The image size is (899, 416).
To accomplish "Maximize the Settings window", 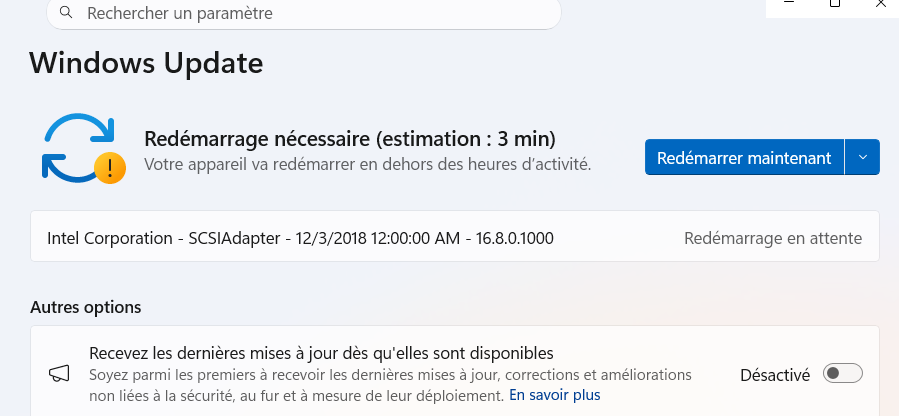I will (835, 5).
